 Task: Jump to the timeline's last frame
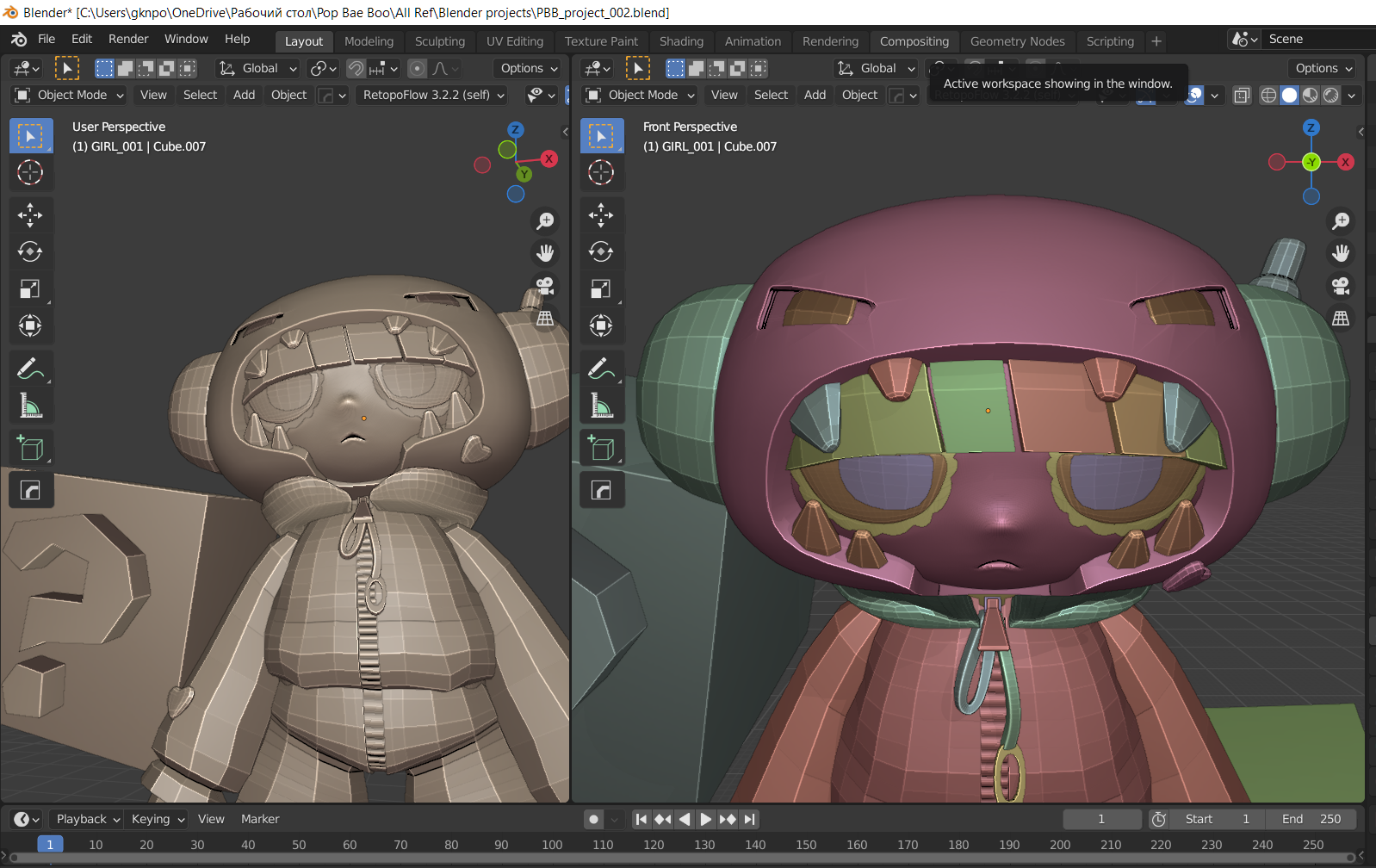(x=749, y=819)
